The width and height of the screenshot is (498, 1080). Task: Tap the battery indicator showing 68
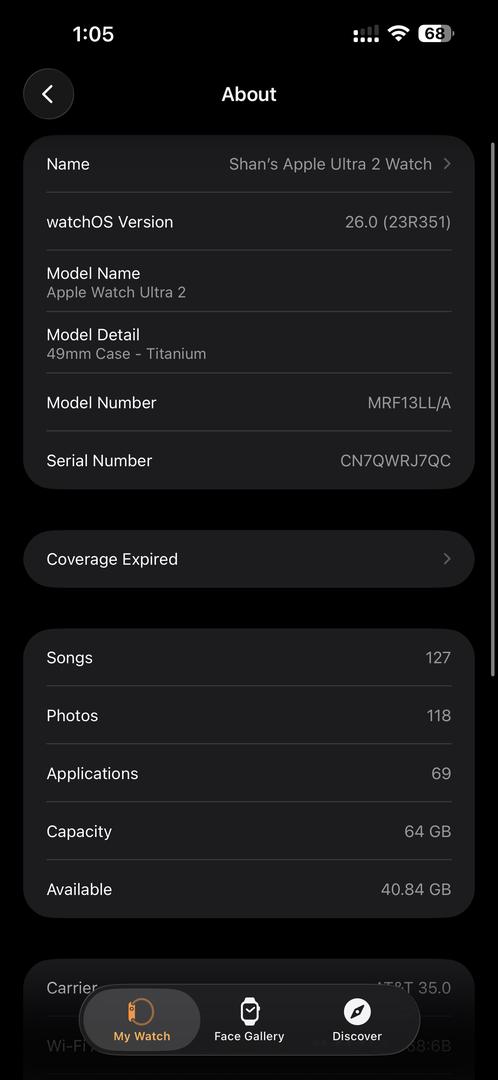436,34
